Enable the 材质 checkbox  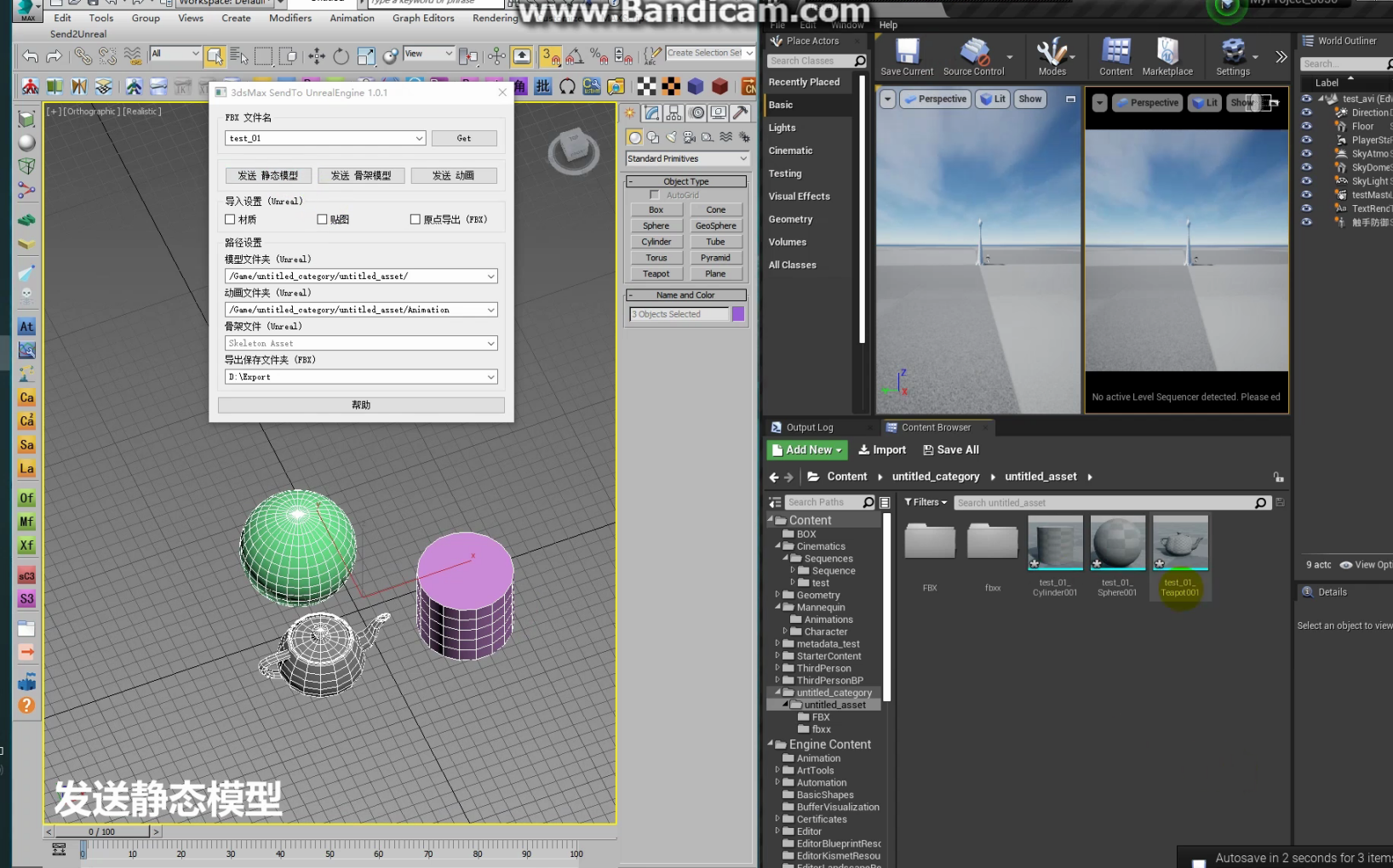pyautogui.click(x=230, y=220)
